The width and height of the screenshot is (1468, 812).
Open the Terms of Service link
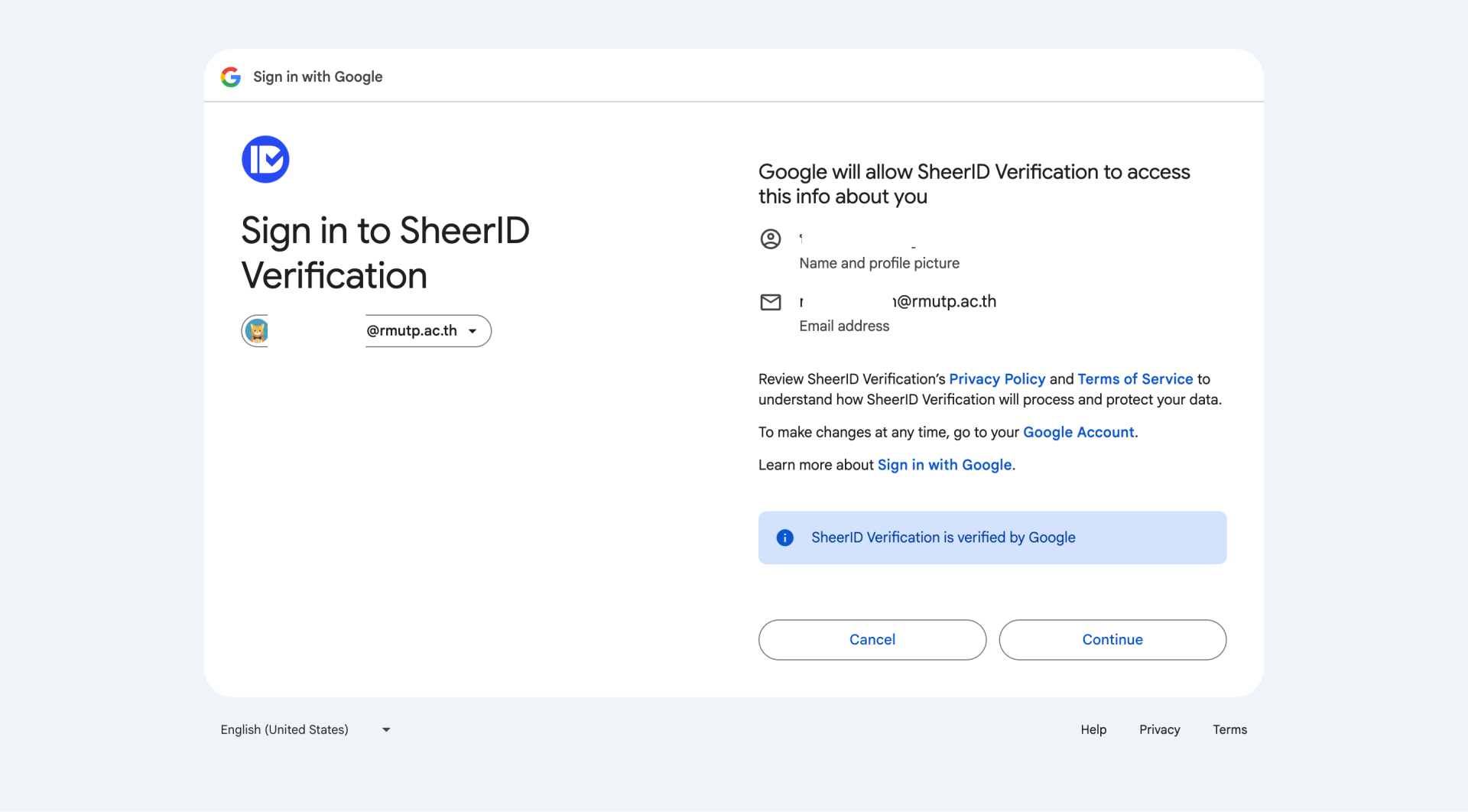1135,379
